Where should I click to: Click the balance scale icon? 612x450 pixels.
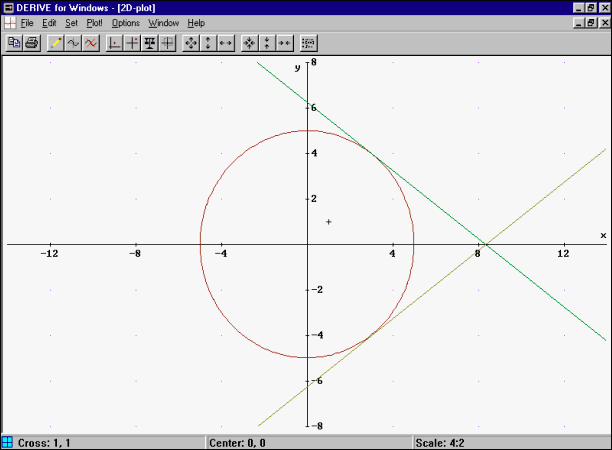pos(149,43)
